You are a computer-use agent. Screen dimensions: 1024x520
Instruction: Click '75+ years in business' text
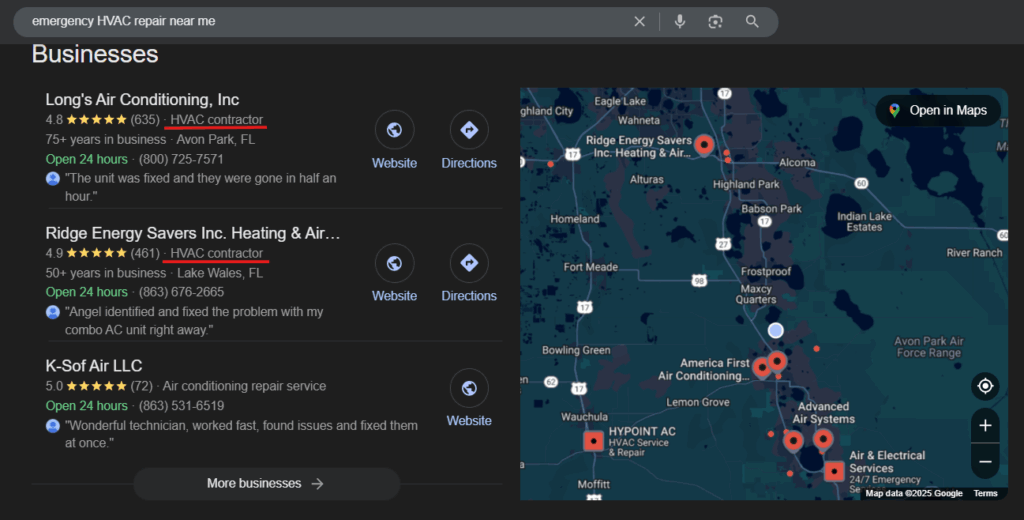(106, 139)
